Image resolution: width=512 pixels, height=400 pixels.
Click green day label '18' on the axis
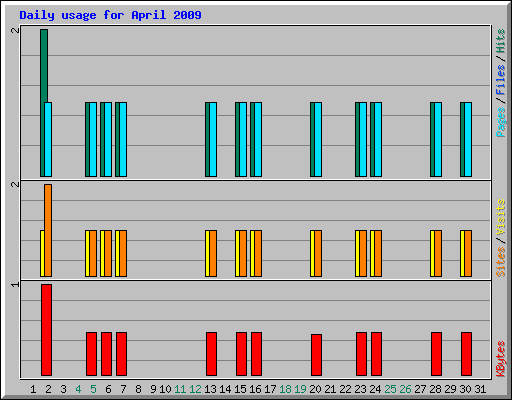[x=285, y=389]
